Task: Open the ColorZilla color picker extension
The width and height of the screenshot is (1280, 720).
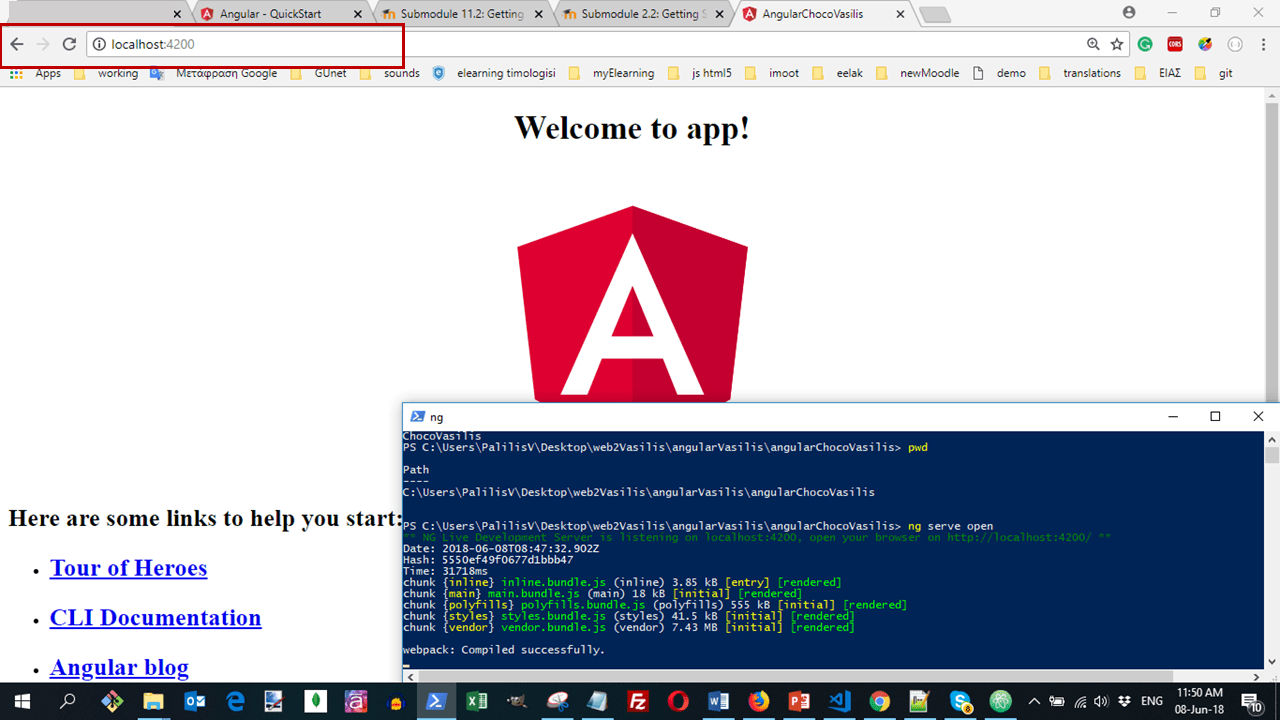Action: [1204, 44]
